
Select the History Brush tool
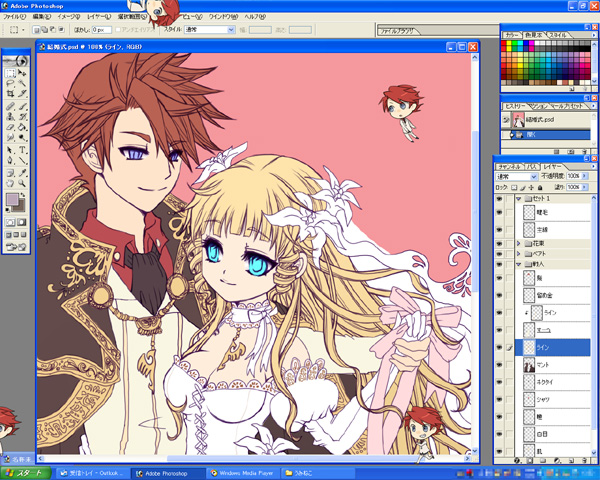22,116
